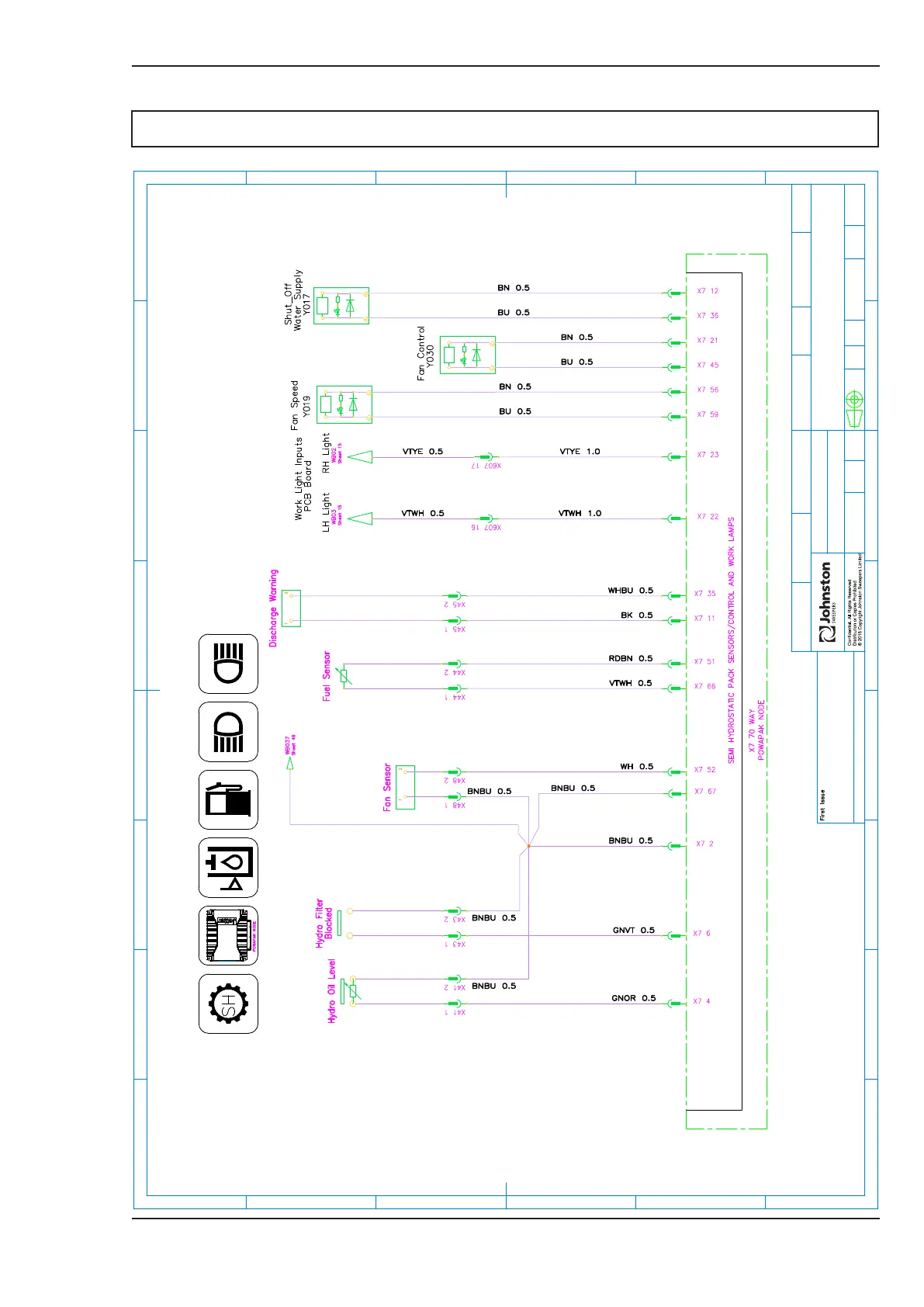924x1307 pixels.
Task: Click the hydraulic oil filter icon
Action: point(228,868)
